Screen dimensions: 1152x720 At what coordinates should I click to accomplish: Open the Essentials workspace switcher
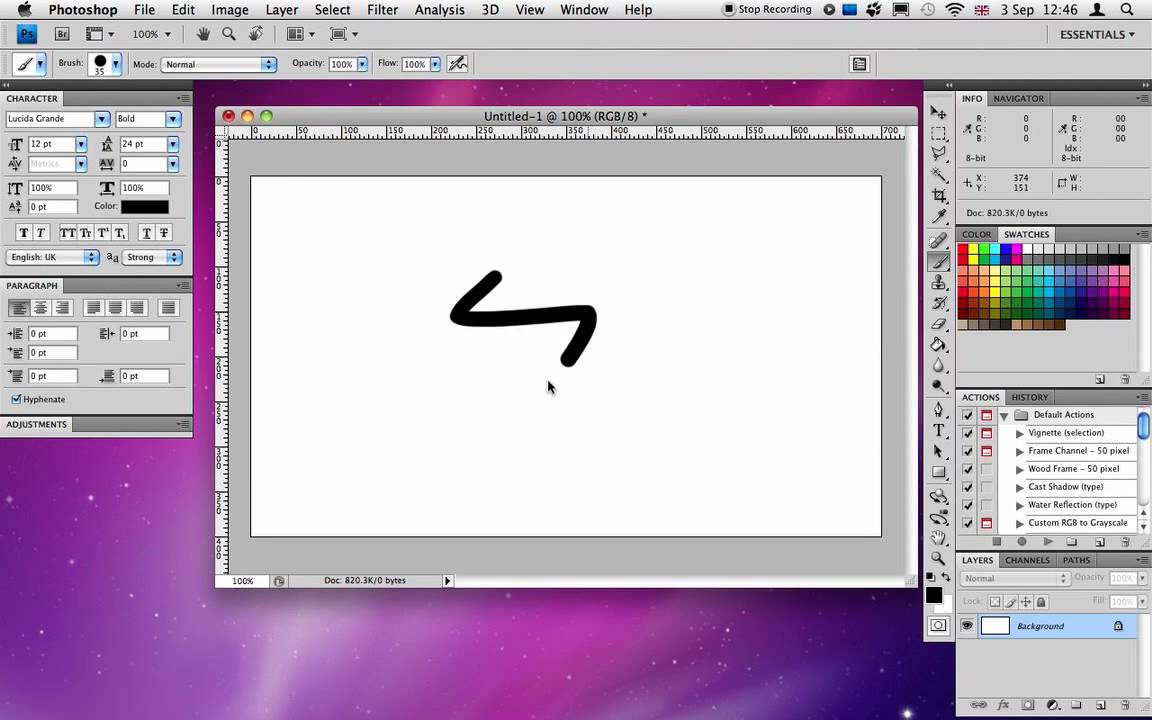[x=1097, y=35]
